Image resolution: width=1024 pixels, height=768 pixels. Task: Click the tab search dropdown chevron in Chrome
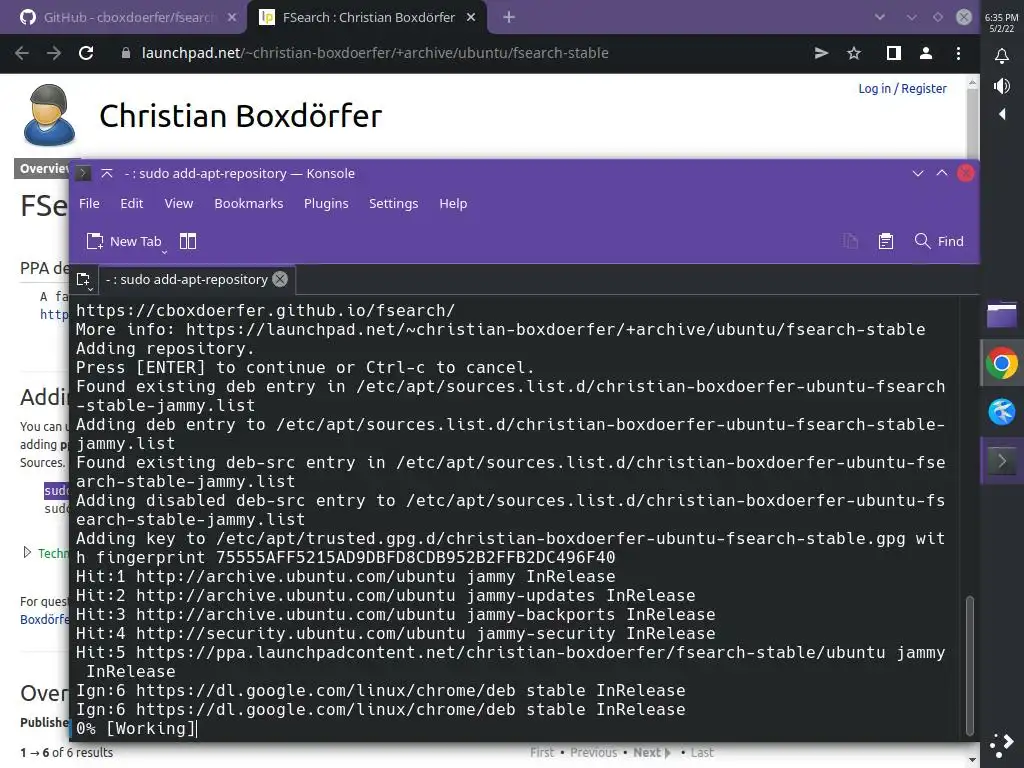coord(880,18)
